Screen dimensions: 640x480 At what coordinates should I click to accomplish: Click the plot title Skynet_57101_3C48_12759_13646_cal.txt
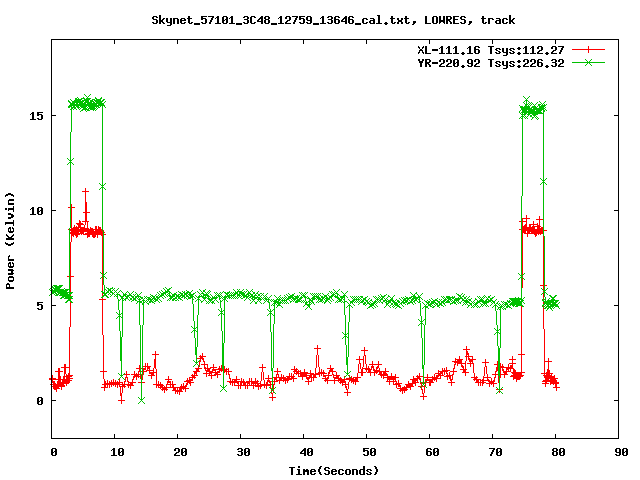point(284,20)
